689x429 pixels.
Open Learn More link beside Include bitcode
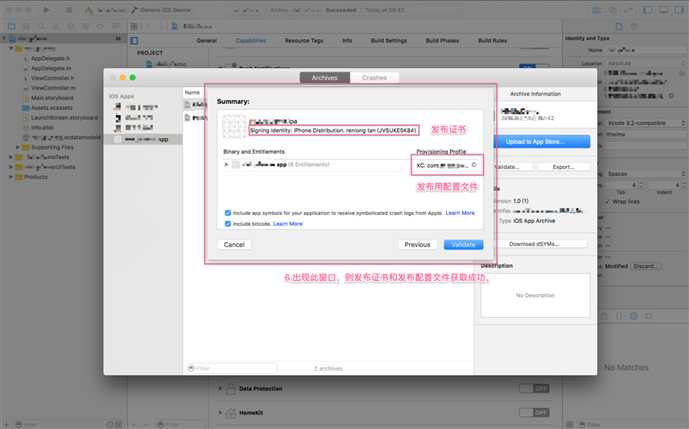coord(288,224)
